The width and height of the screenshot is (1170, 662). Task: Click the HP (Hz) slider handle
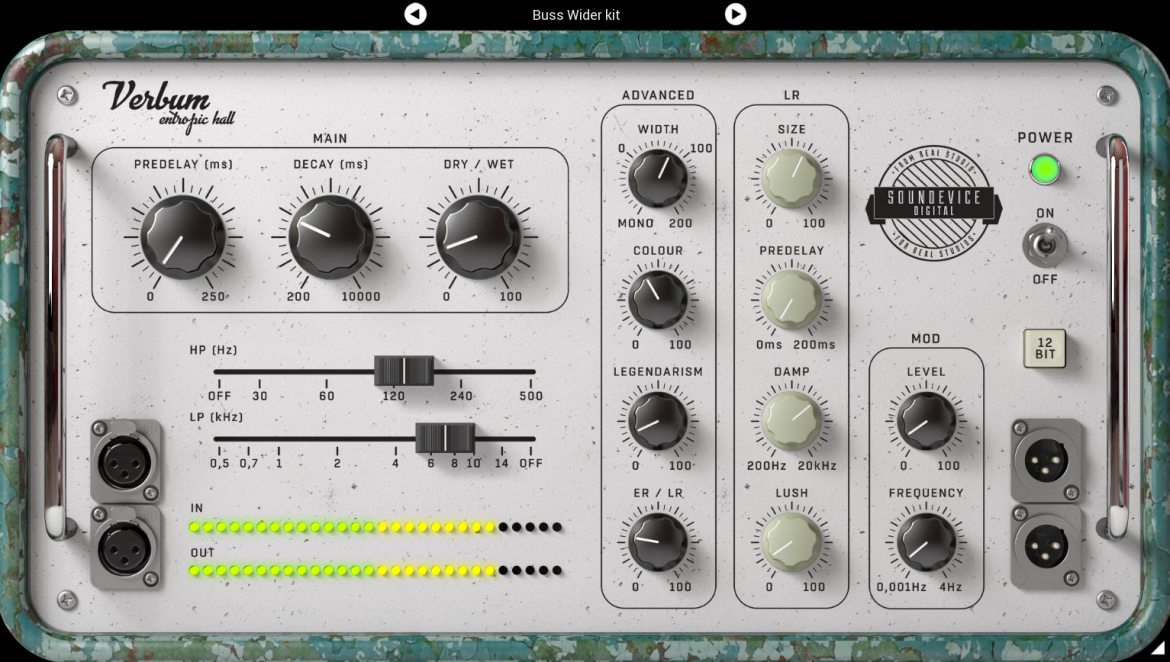404,371
